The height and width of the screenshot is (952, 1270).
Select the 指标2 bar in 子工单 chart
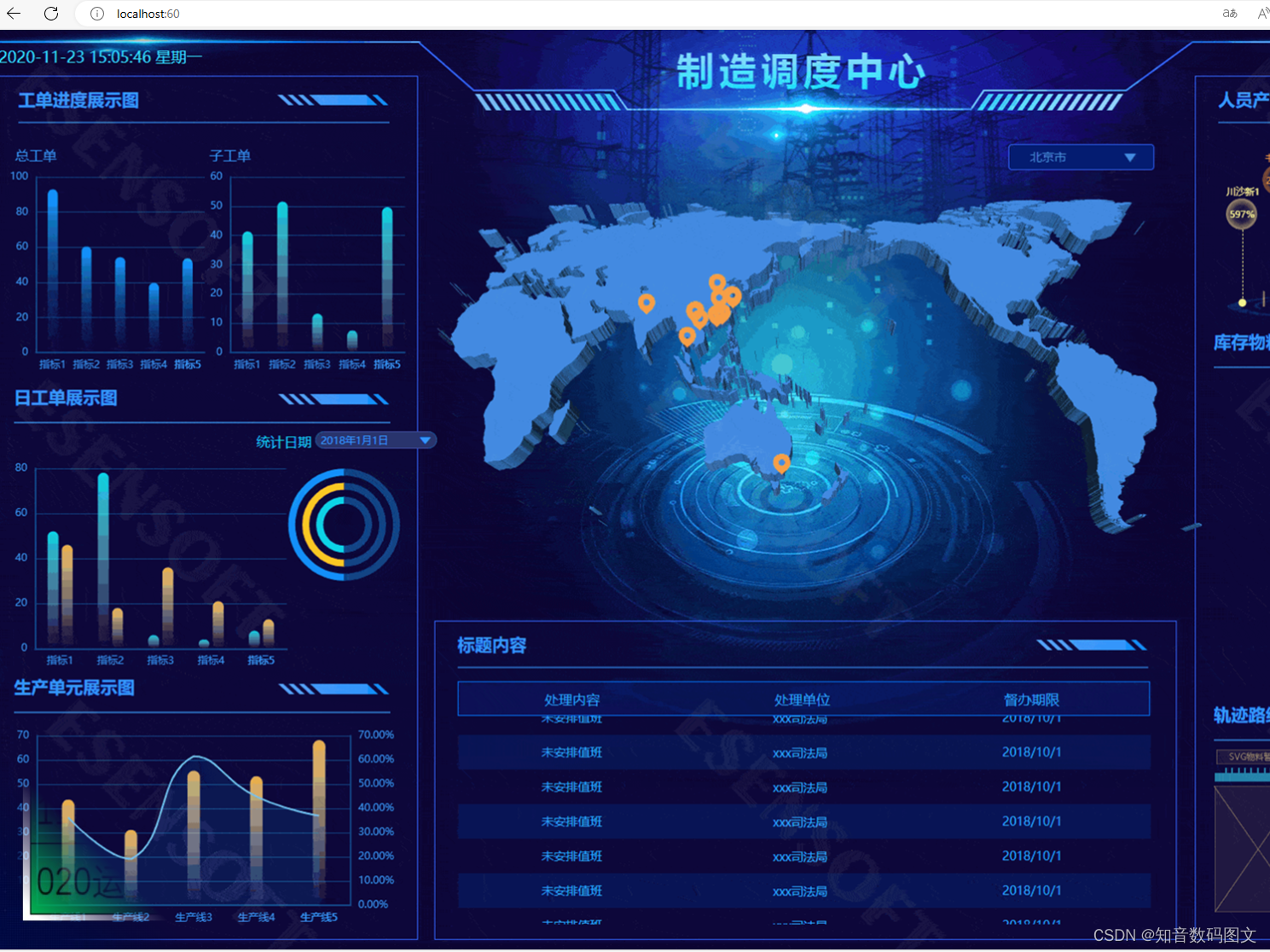point(282,276)
